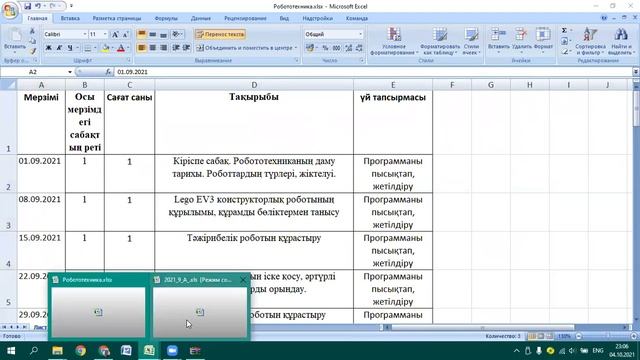This screenshot has width=640, height=360.
Task: Click AutoSum sigma icon
Action: (564, 31)
